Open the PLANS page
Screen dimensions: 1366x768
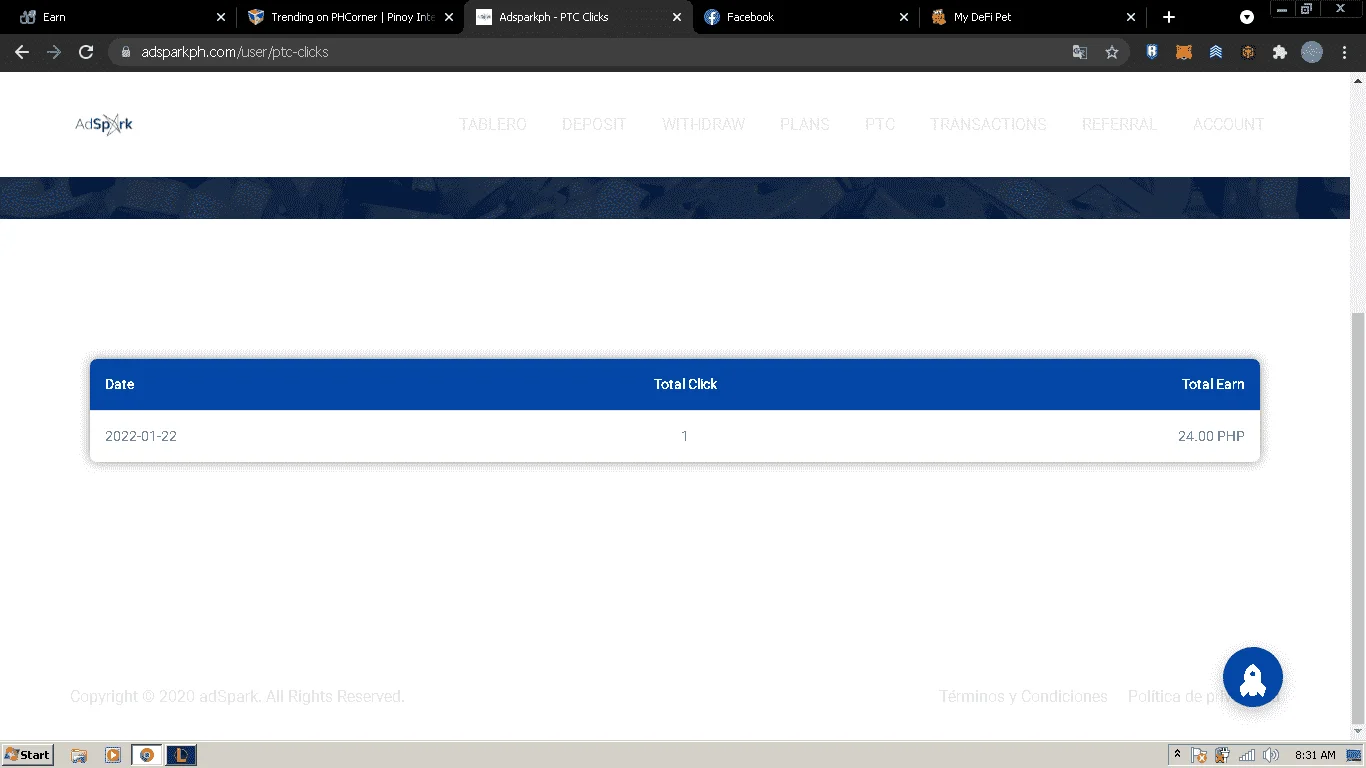pyautogui.click(x=805, y=124)
